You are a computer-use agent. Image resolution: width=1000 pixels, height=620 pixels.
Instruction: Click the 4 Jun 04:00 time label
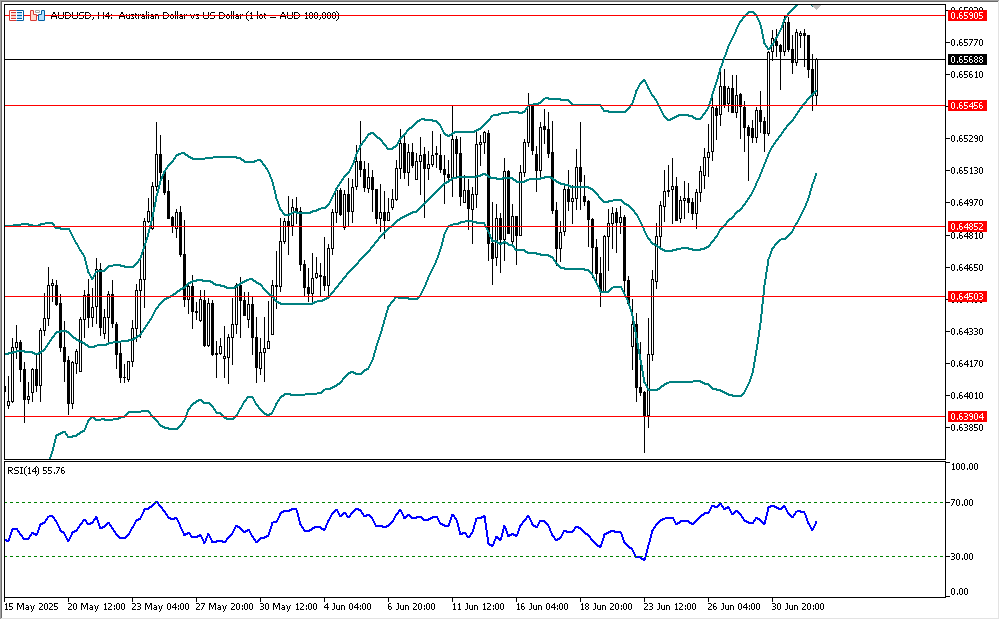coord(348,607)
